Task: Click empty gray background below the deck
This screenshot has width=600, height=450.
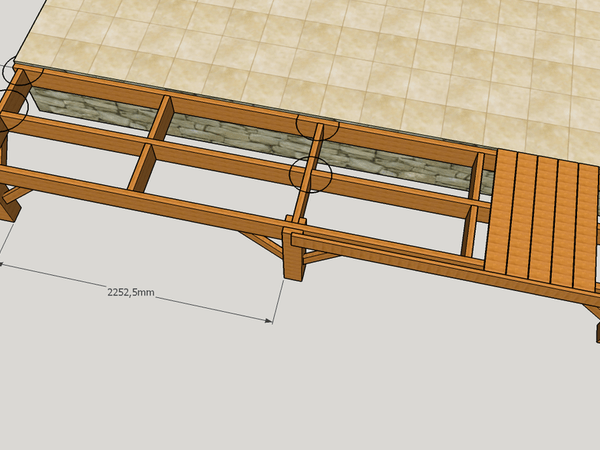Action: point(400,380)
